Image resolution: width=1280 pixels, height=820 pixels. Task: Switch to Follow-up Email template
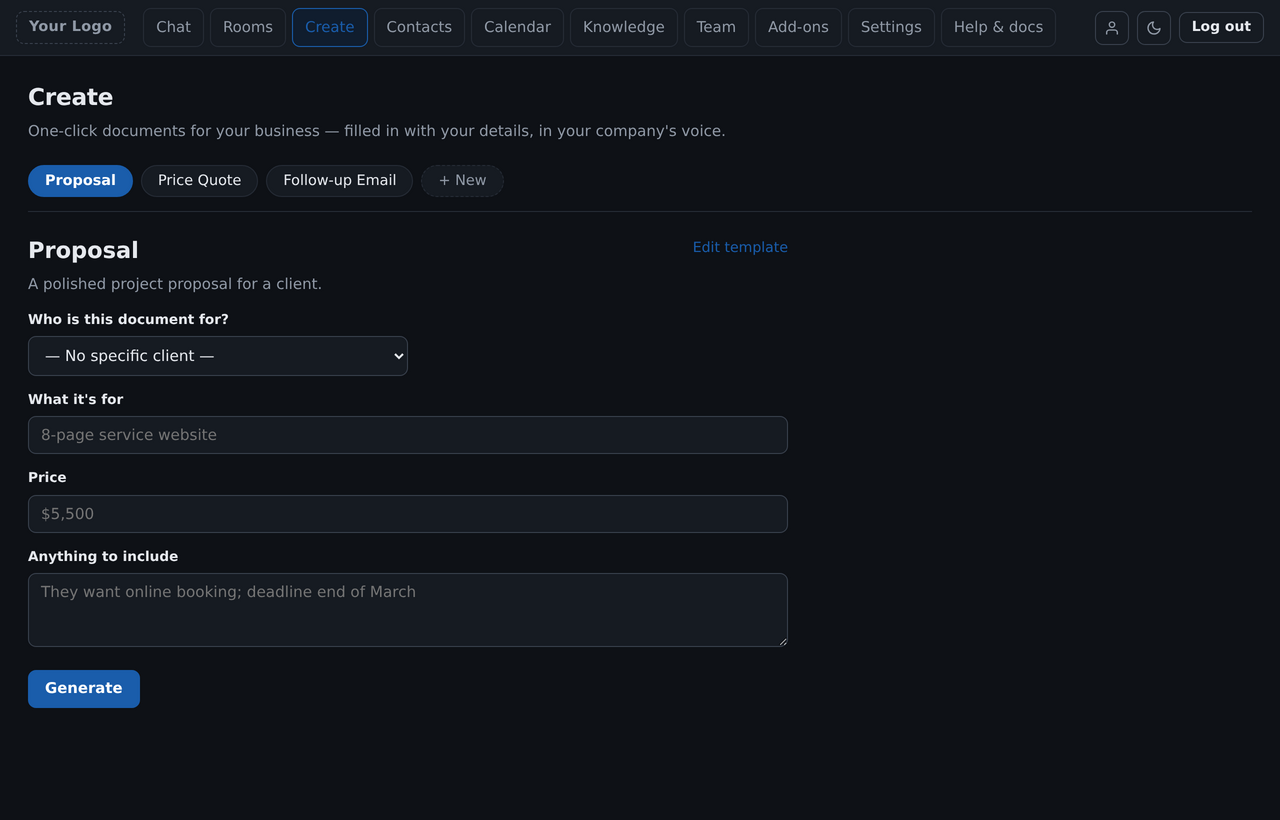click(339, 181)
